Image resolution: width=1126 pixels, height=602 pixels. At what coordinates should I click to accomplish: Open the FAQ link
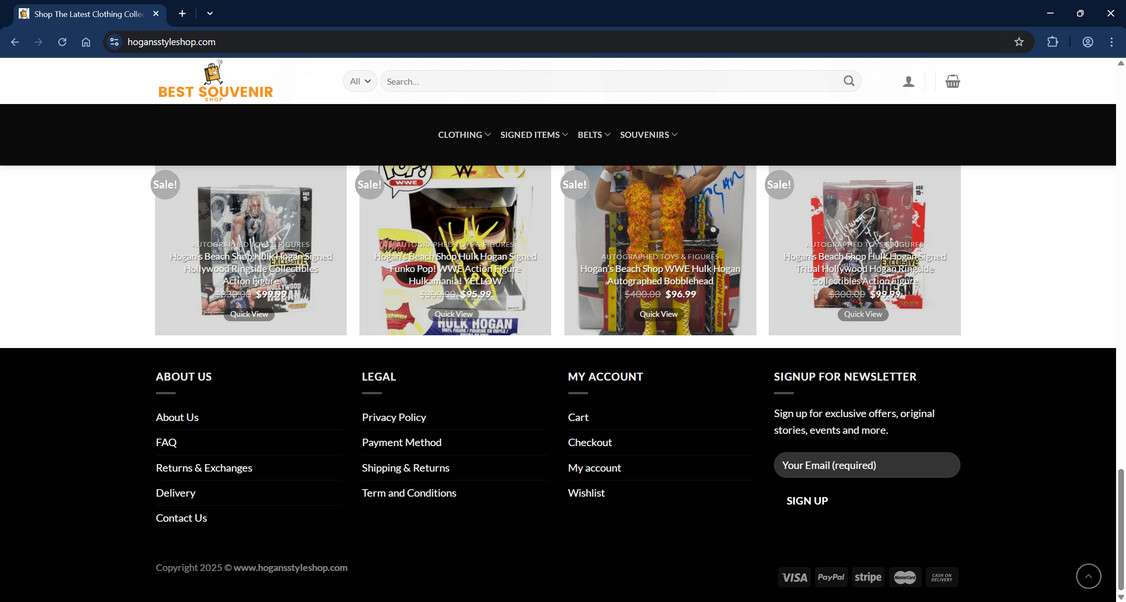click(166, 442)
